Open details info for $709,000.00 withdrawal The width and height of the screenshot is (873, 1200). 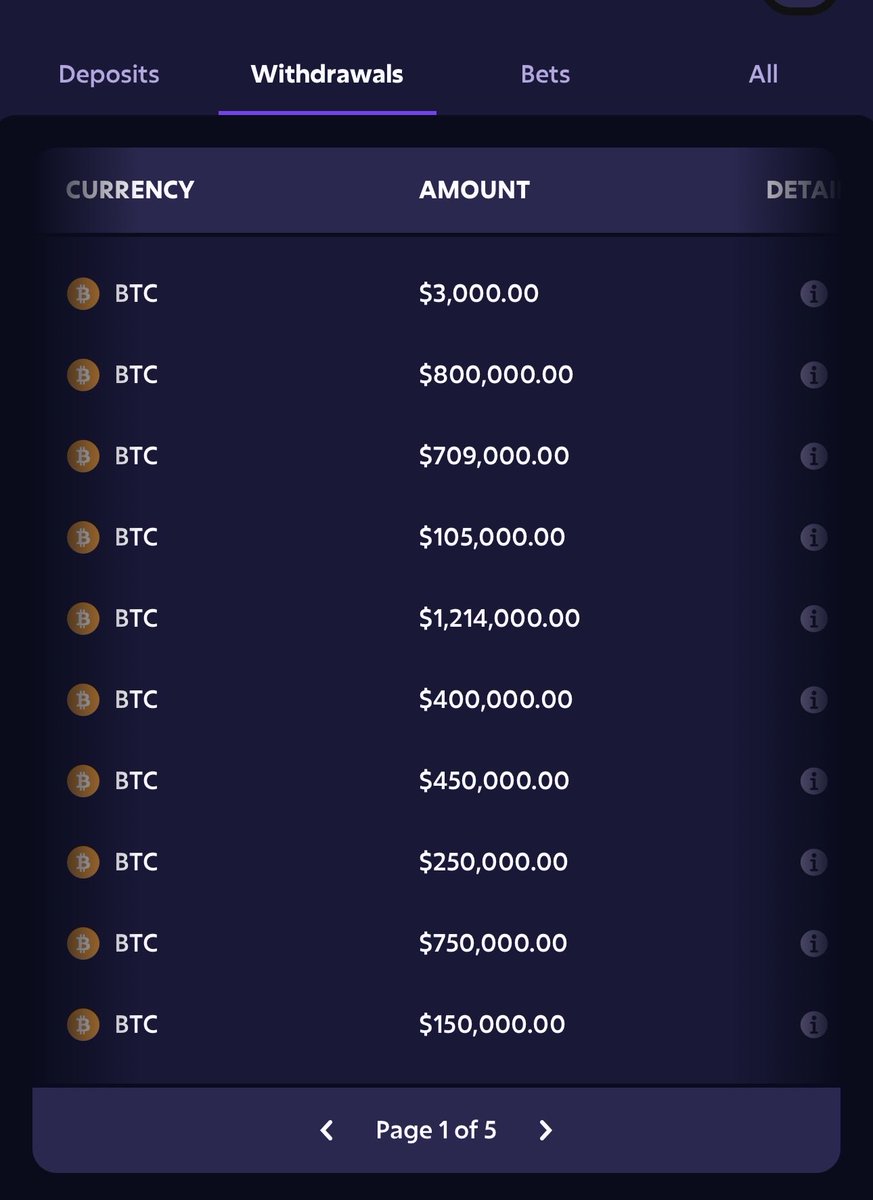point(814,456)
